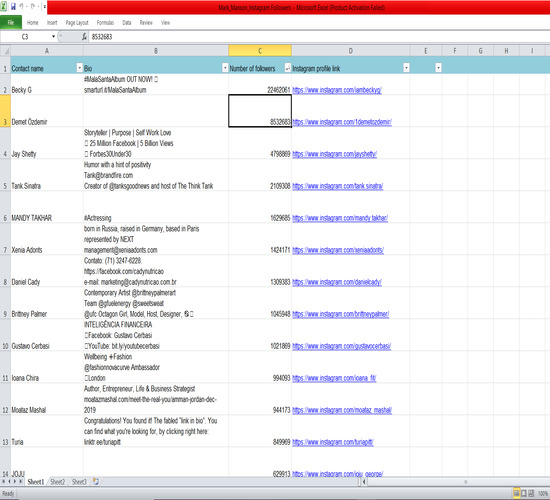Image resolution: width=550 pixels, height=500 pixels.
Task: Open the undo history dropdown arrow
Action: point(27,7)
